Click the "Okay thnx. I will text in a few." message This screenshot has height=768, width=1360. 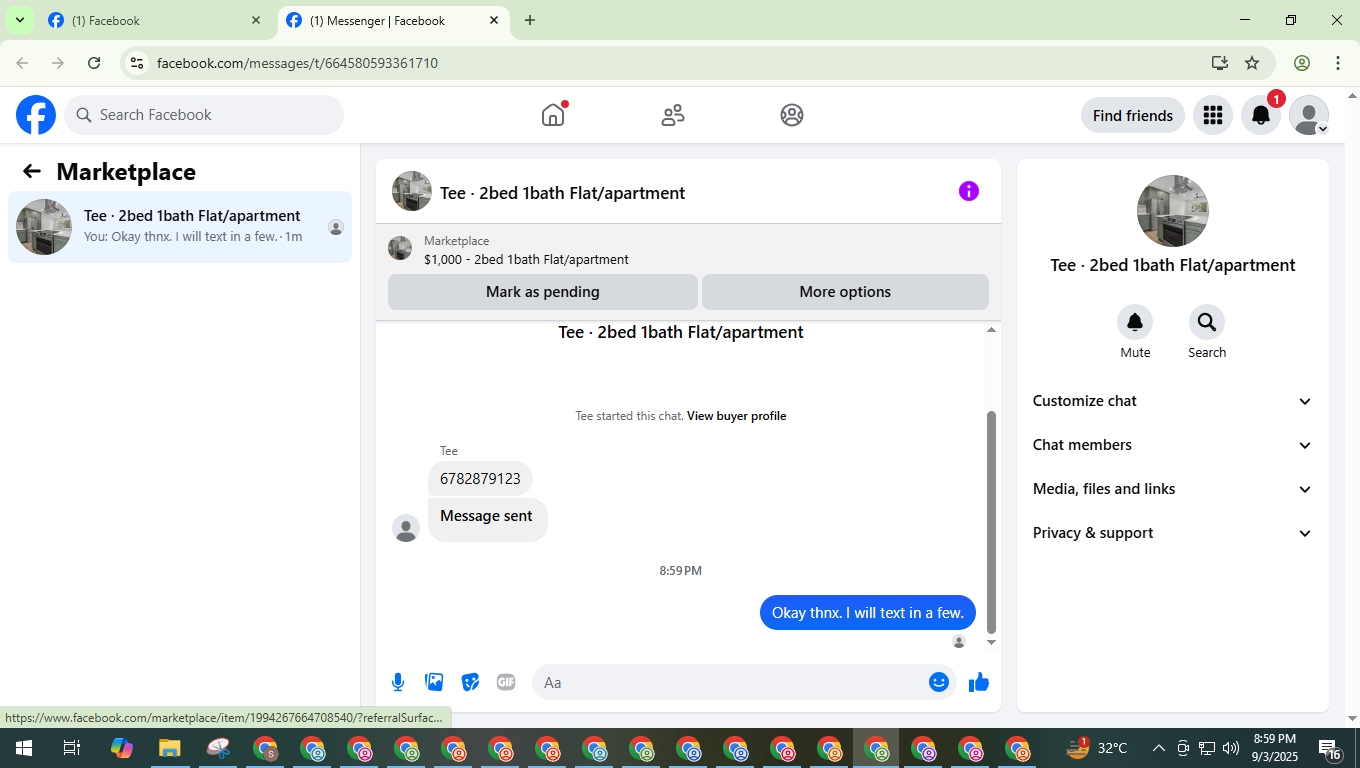click(868, 613)
